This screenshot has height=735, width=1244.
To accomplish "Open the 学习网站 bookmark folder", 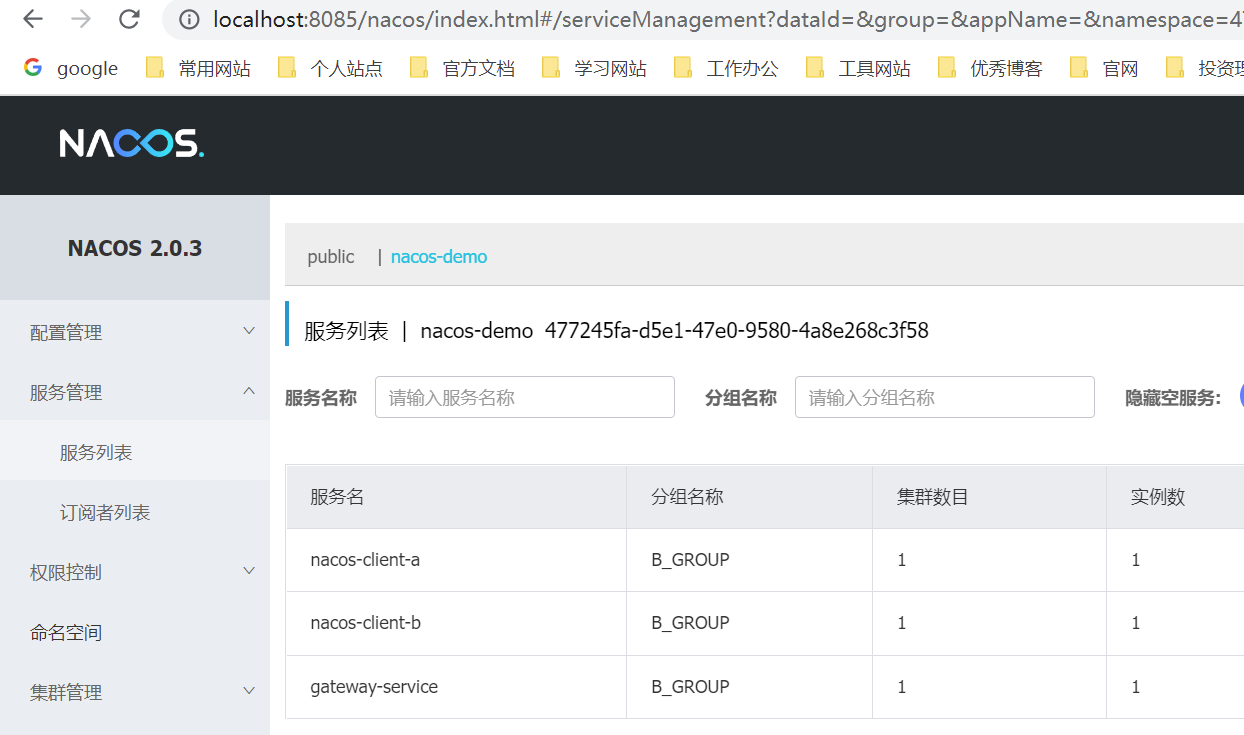I will [x=594, y=68].
